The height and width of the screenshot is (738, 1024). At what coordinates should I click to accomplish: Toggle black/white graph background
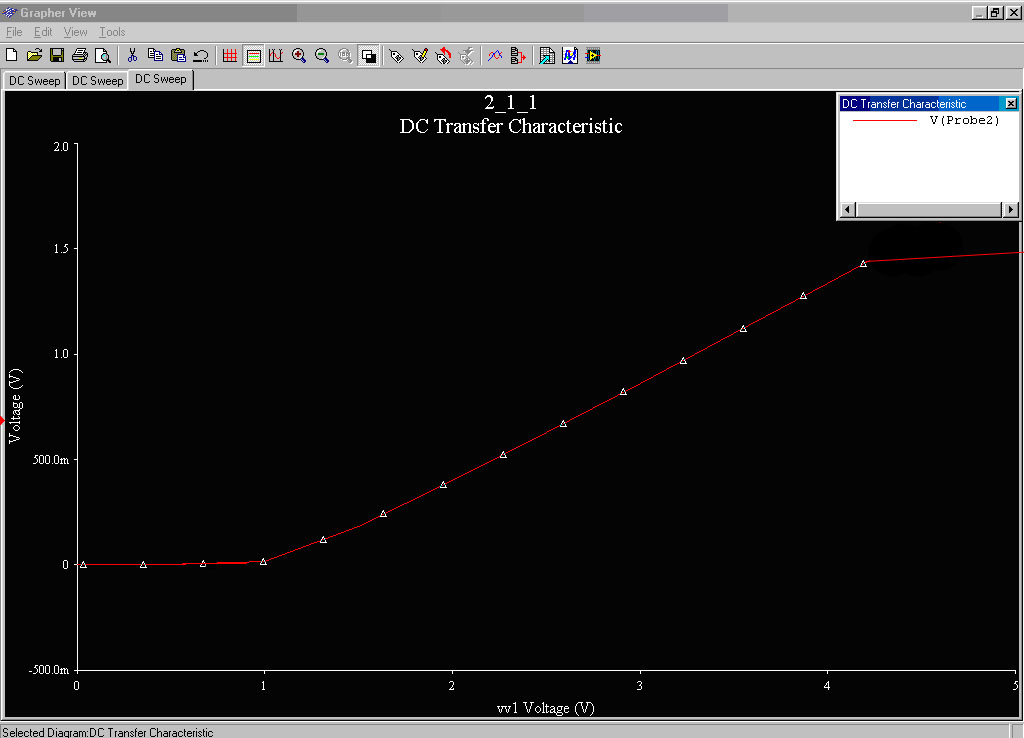(369, 56)
